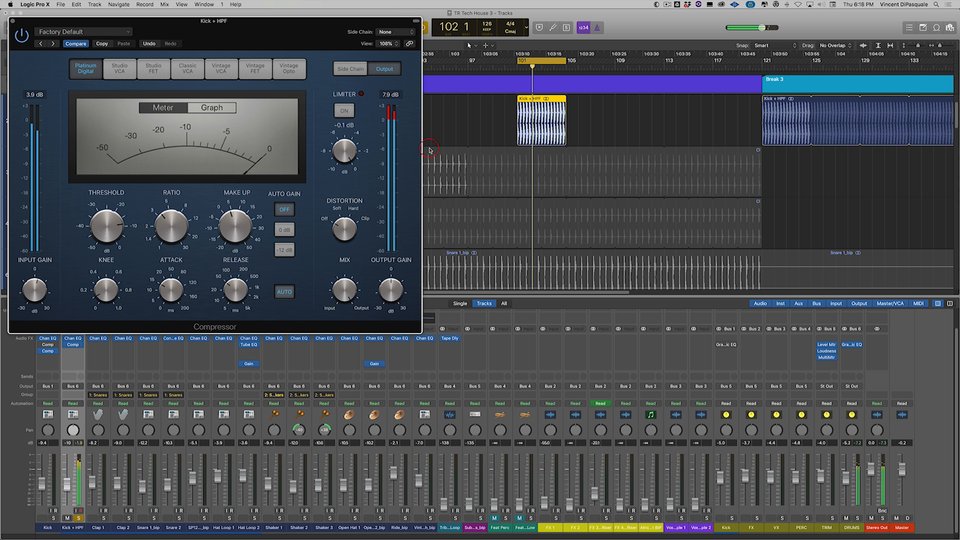Toggle Auto Gain OFF button
The height and width of the screenshot is (540, 960).
[x=284, y=209]
